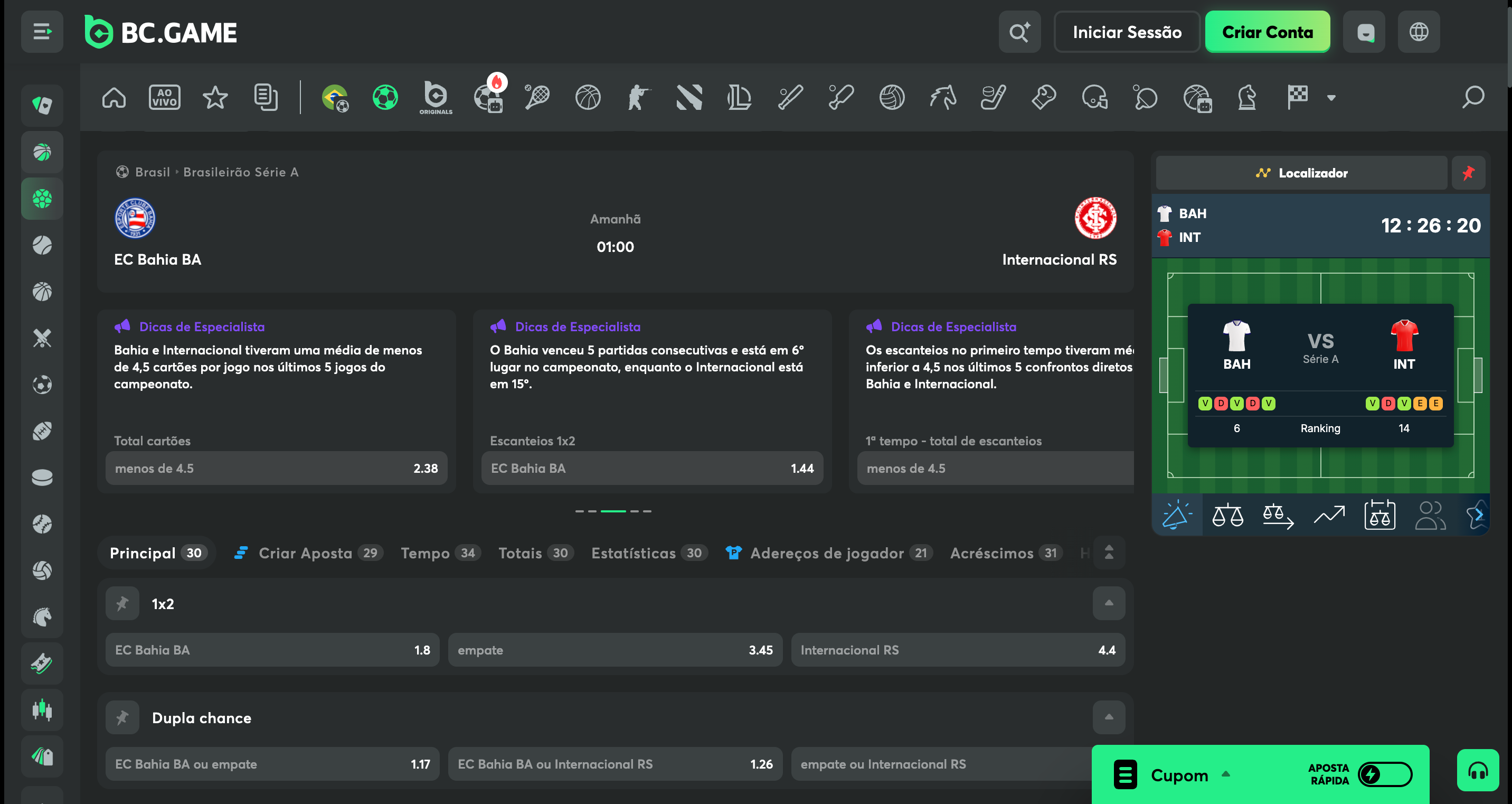Image resolution: width=1512 pixels, height=804 pixels.
Task: Select the tennis racket sport icon
Action: pos(537,97)
